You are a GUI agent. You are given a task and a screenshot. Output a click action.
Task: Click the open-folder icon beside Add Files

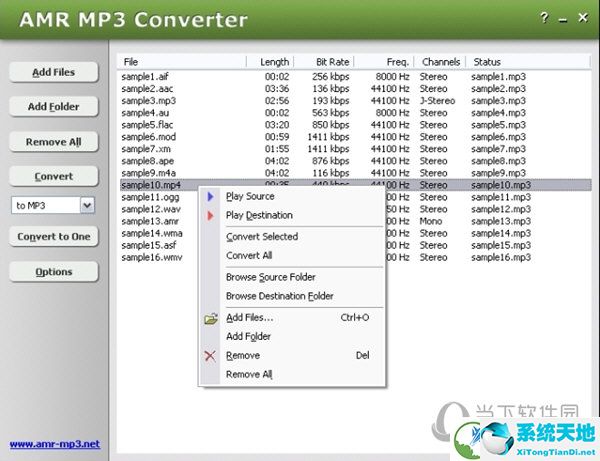pos(211,318)
